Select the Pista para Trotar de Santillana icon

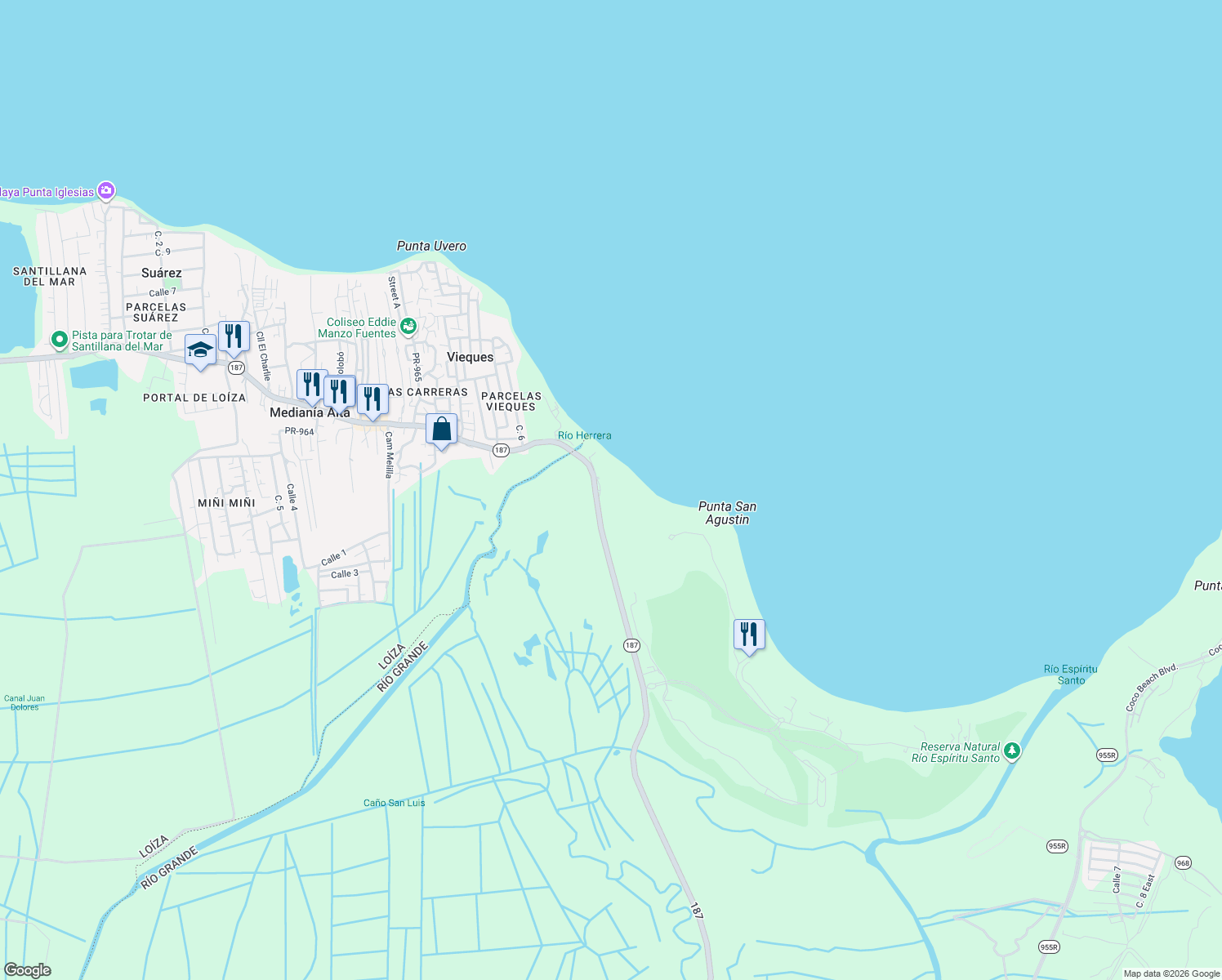[58, 337]
